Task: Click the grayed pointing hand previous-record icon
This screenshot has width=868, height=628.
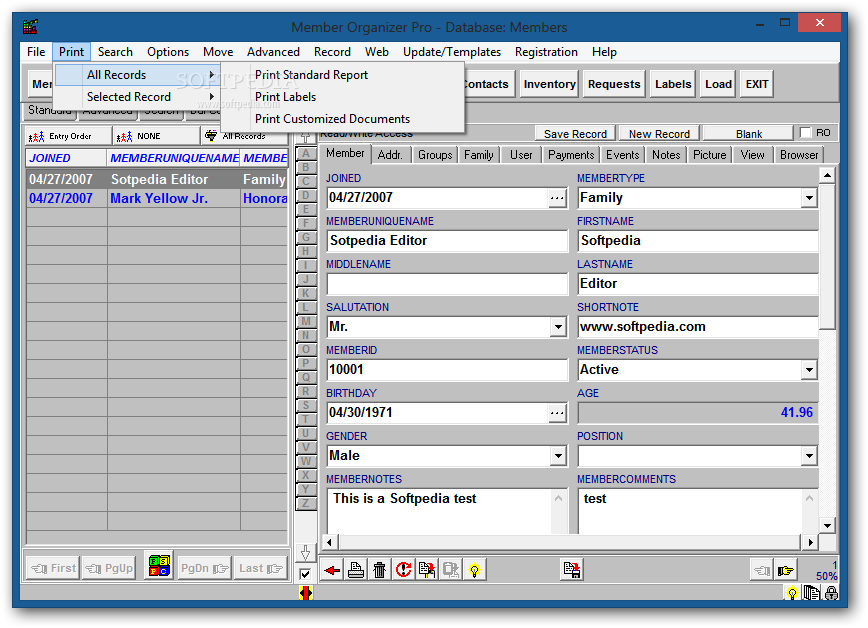Action: [762, 570]
